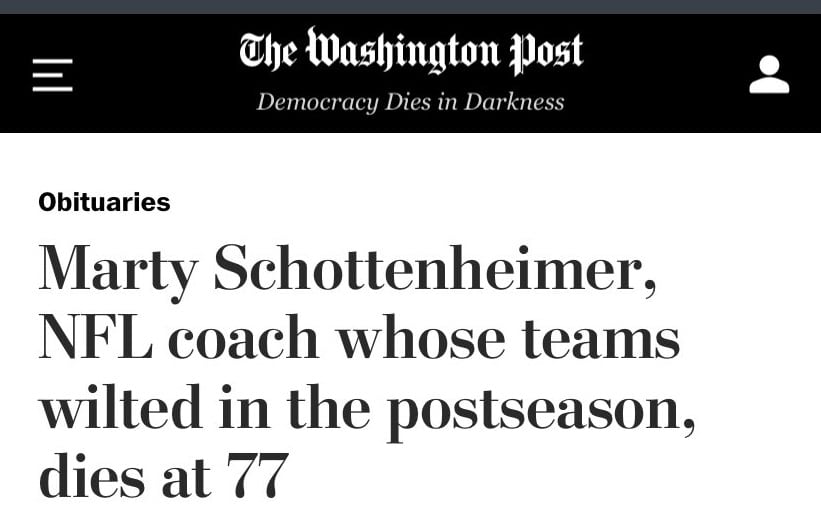Click the word 'Schottenheimer' in the headline
Image resolution: width=821 pixels, height=525 pixels.
click(435, 269)
